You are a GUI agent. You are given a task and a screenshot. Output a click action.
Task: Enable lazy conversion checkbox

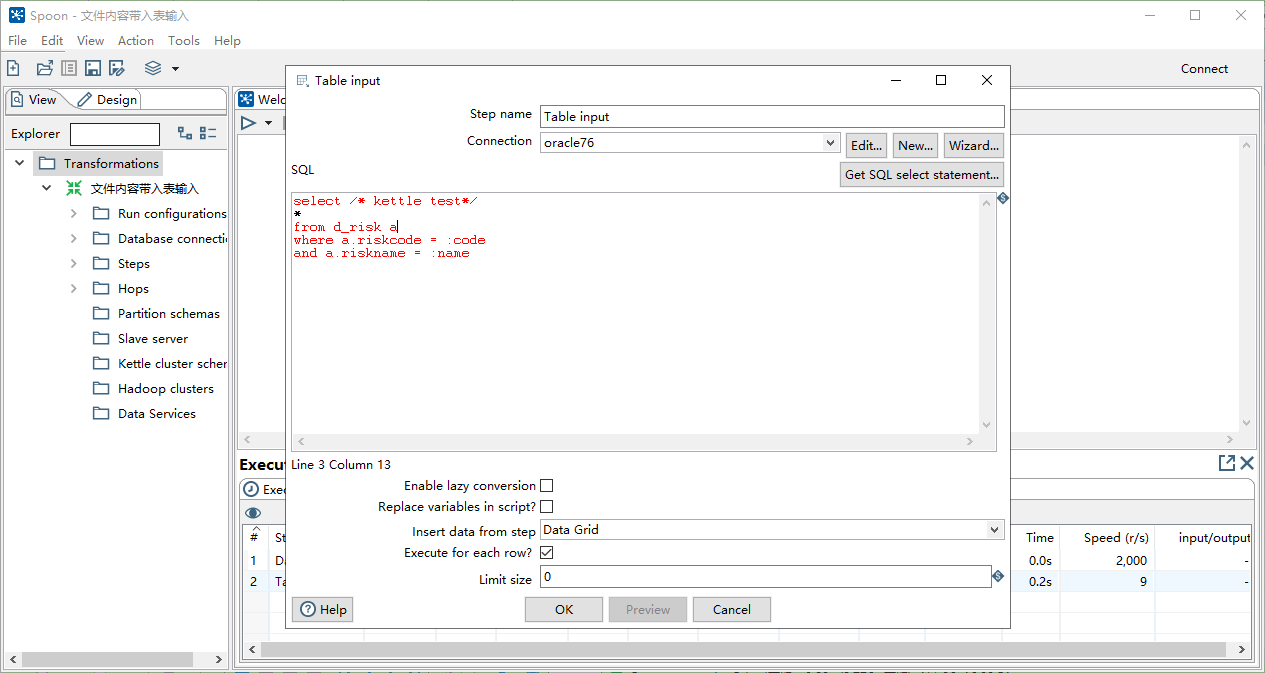[546, 485]
